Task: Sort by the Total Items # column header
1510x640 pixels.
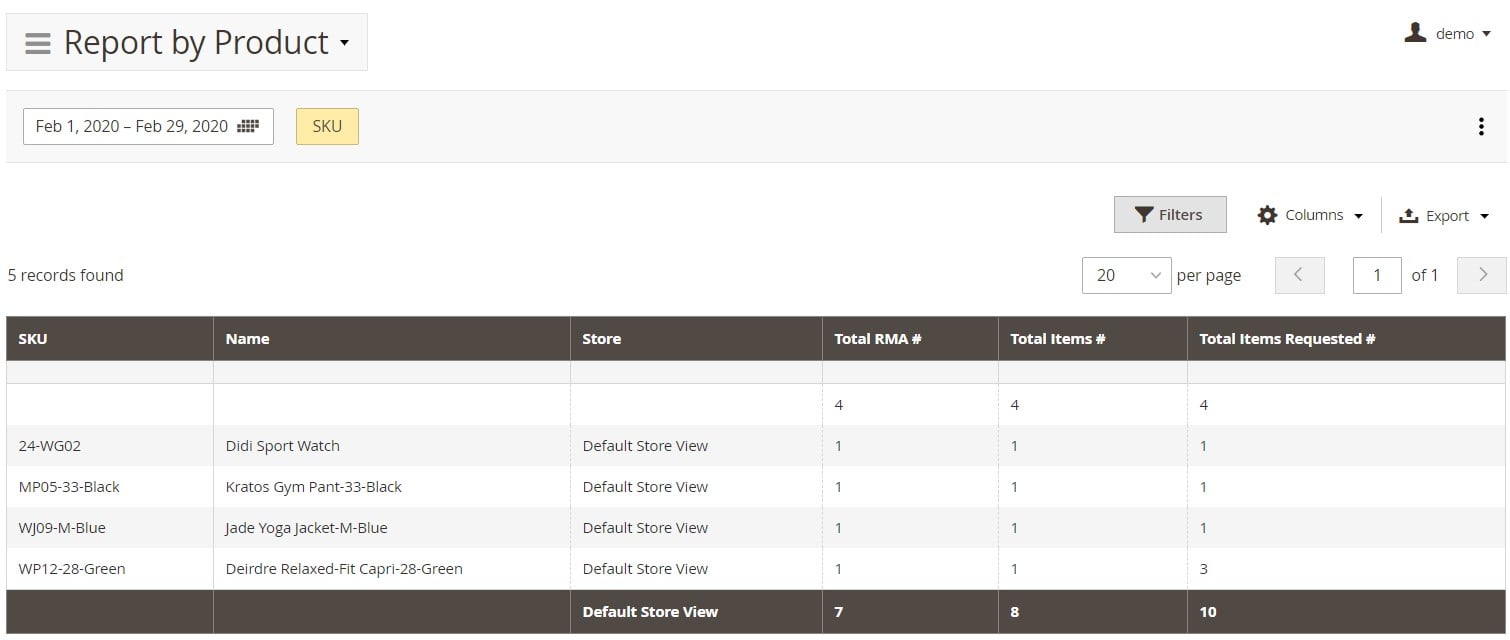Action: point(1092,339)
